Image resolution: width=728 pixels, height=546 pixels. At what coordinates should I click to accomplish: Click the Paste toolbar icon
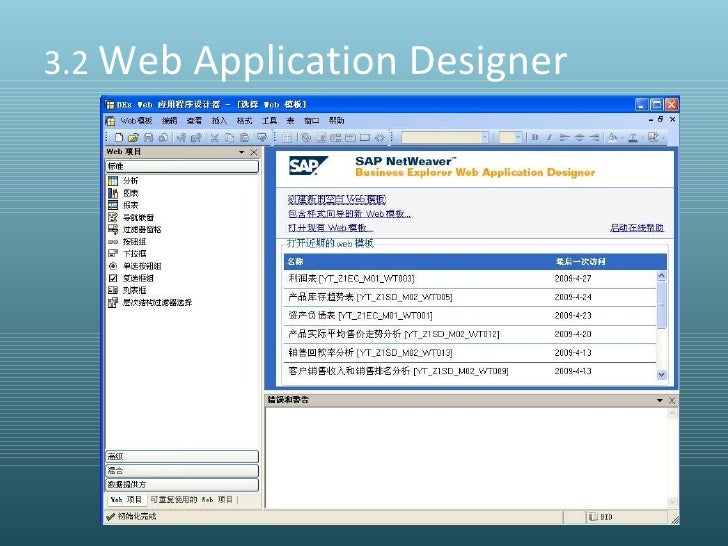(244, 137)
